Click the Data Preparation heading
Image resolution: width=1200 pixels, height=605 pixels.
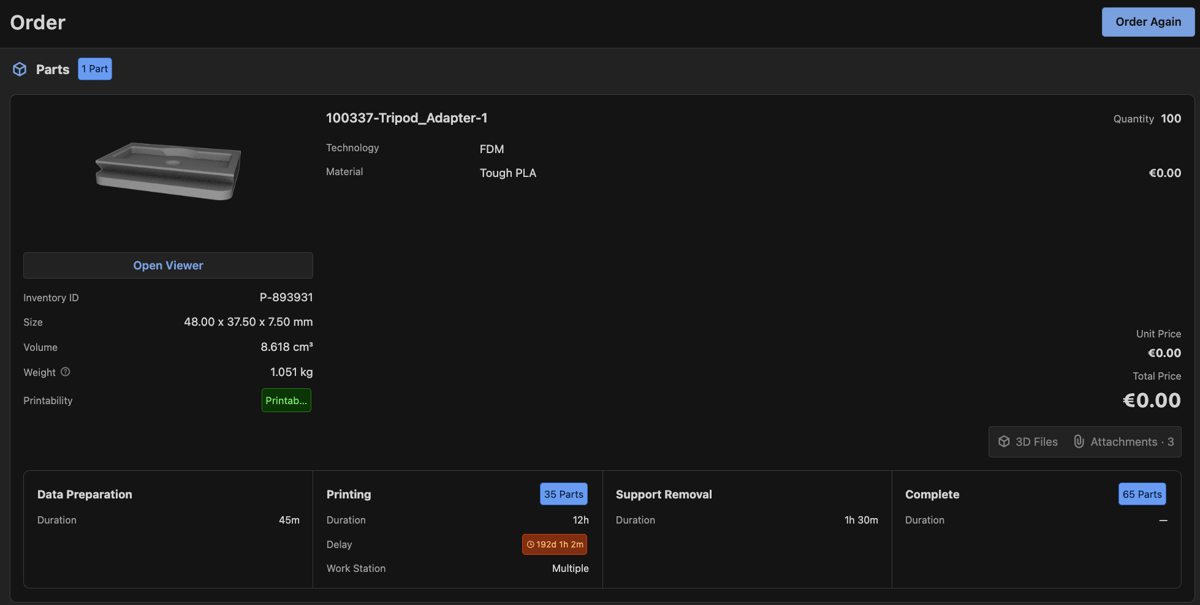(85, 494)
